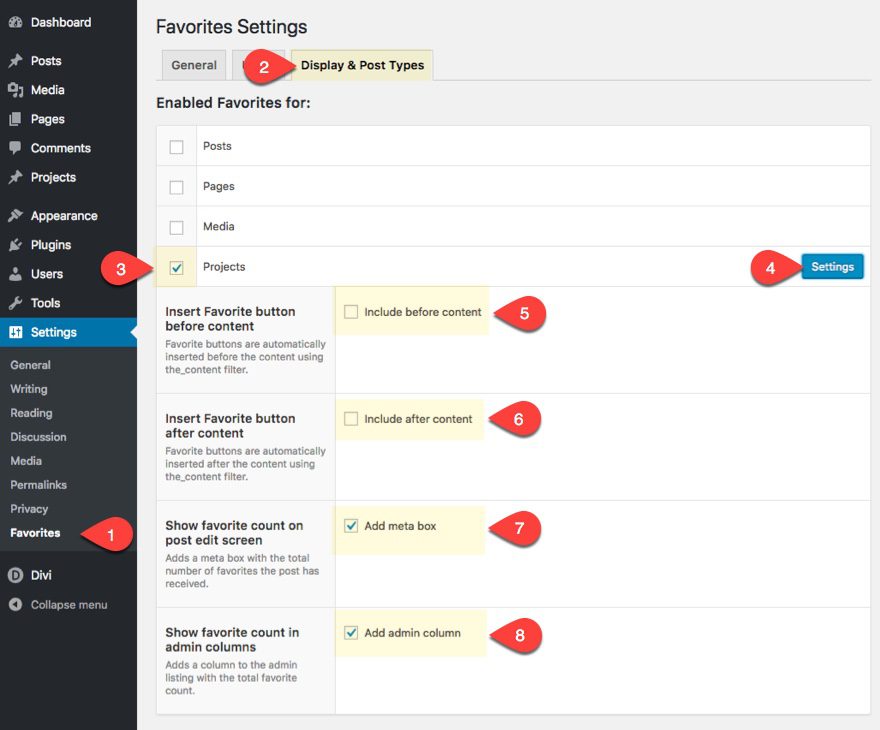The width and height of the screenshot is (880, 730).
Task: Click the blue Projects Settings button
Action: (832, 267)
